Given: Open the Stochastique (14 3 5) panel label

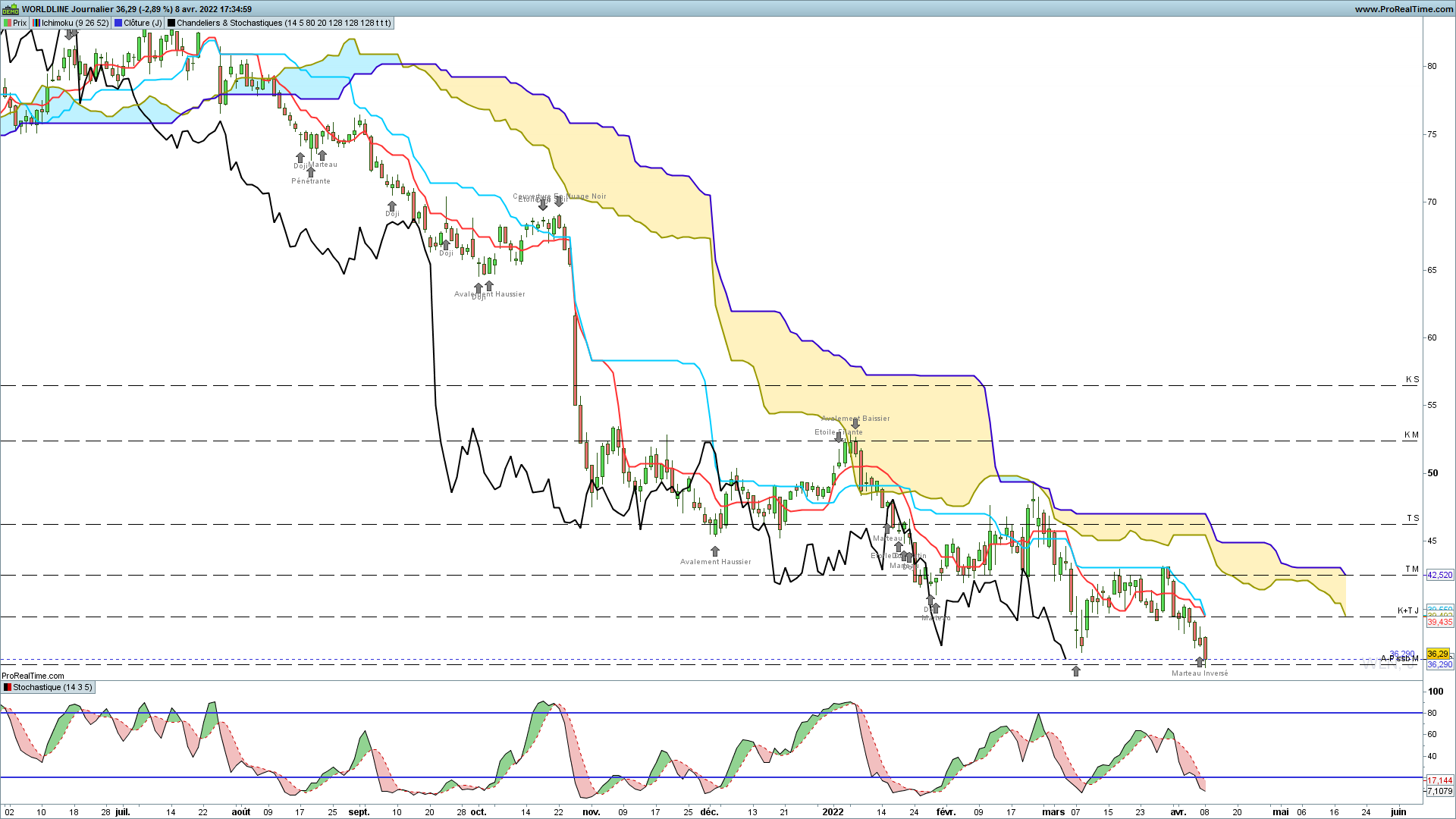Looking at the screenshot, I should coord(52,687).
